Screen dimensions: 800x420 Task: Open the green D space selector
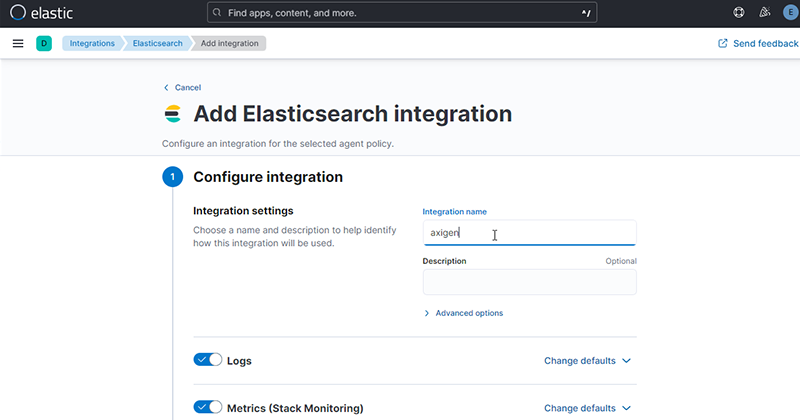click(44, 43)
